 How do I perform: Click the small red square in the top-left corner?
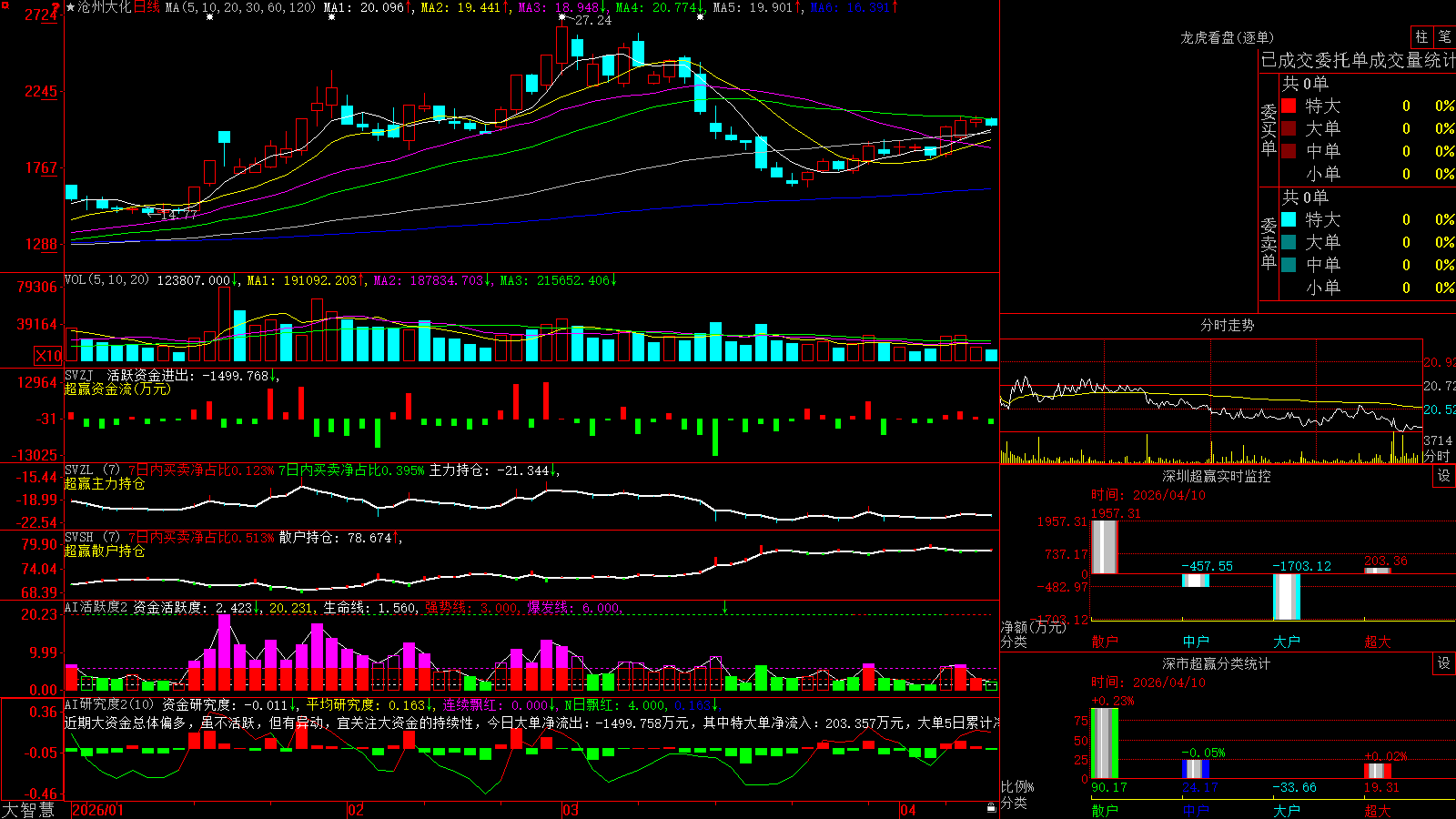pyautogui.click(x=4, y=4)
